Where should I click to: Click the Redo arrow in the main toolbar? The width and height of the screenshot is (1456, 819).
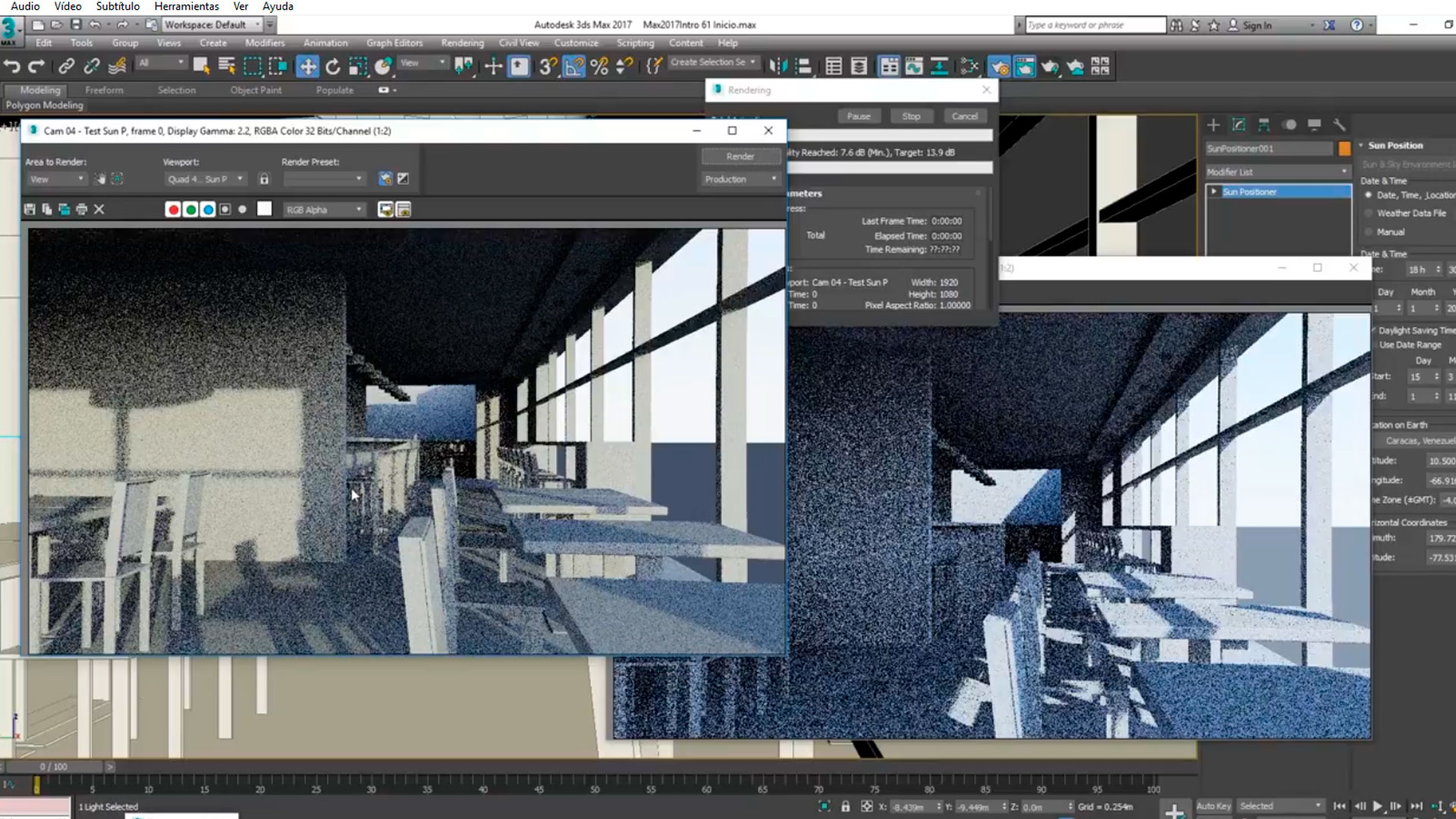click(x=36, y=67)
